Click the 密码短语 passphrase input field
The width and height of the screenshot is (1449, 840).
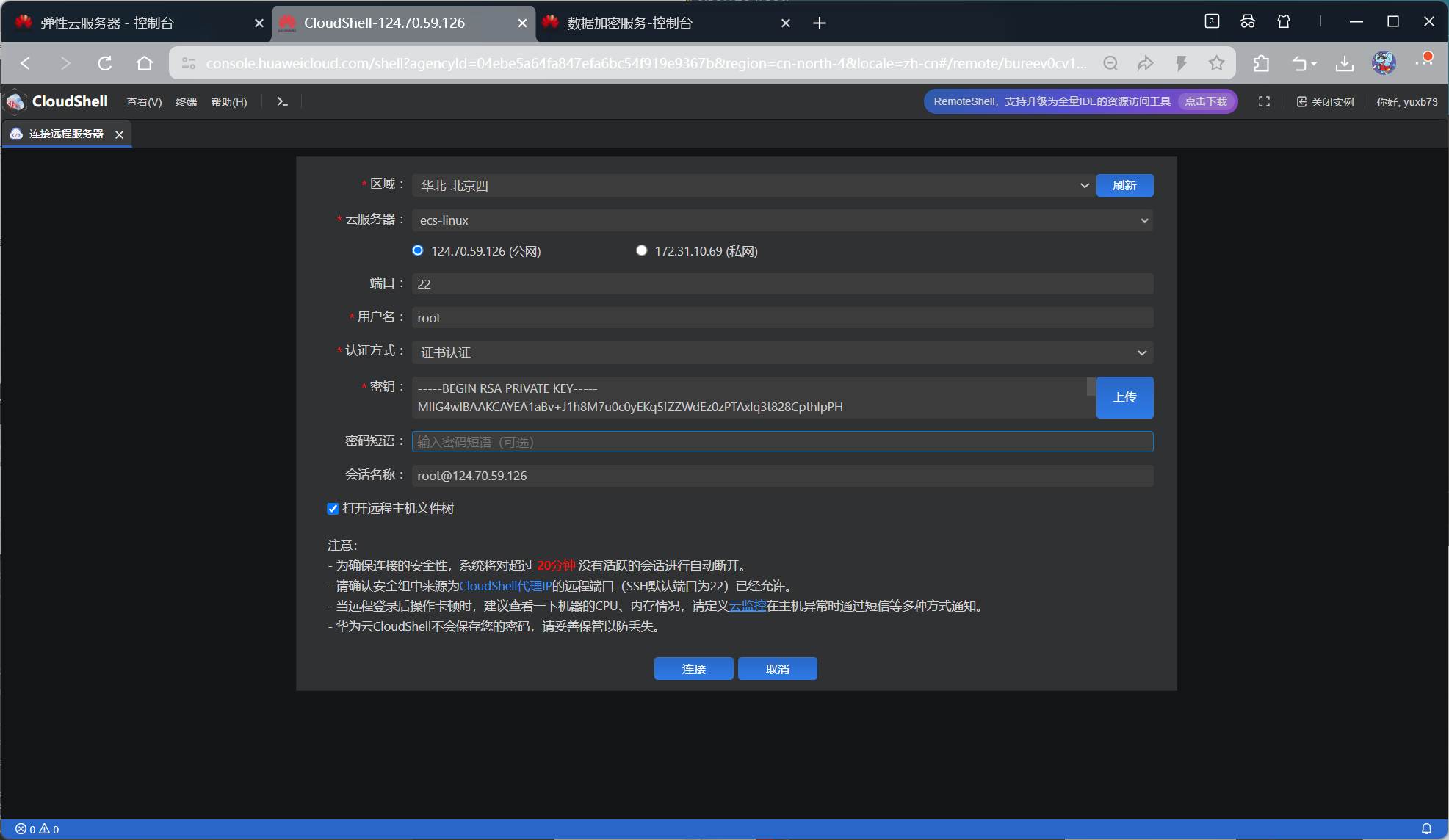click(x=782, y=442)
